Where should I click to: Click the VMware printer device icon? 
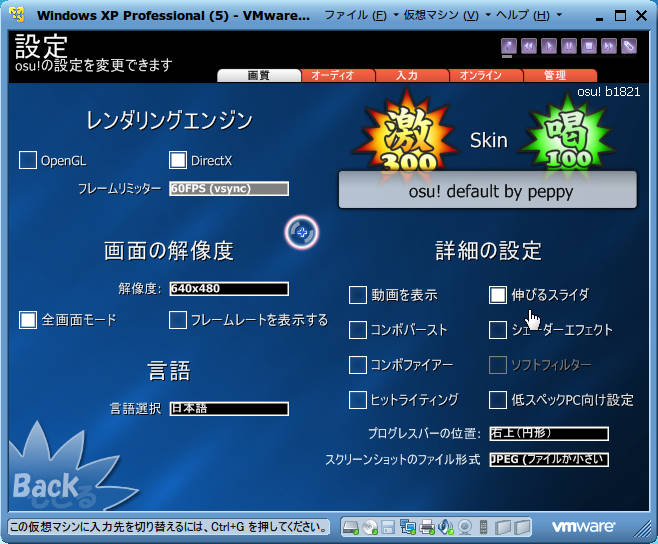tap(427, 527)
